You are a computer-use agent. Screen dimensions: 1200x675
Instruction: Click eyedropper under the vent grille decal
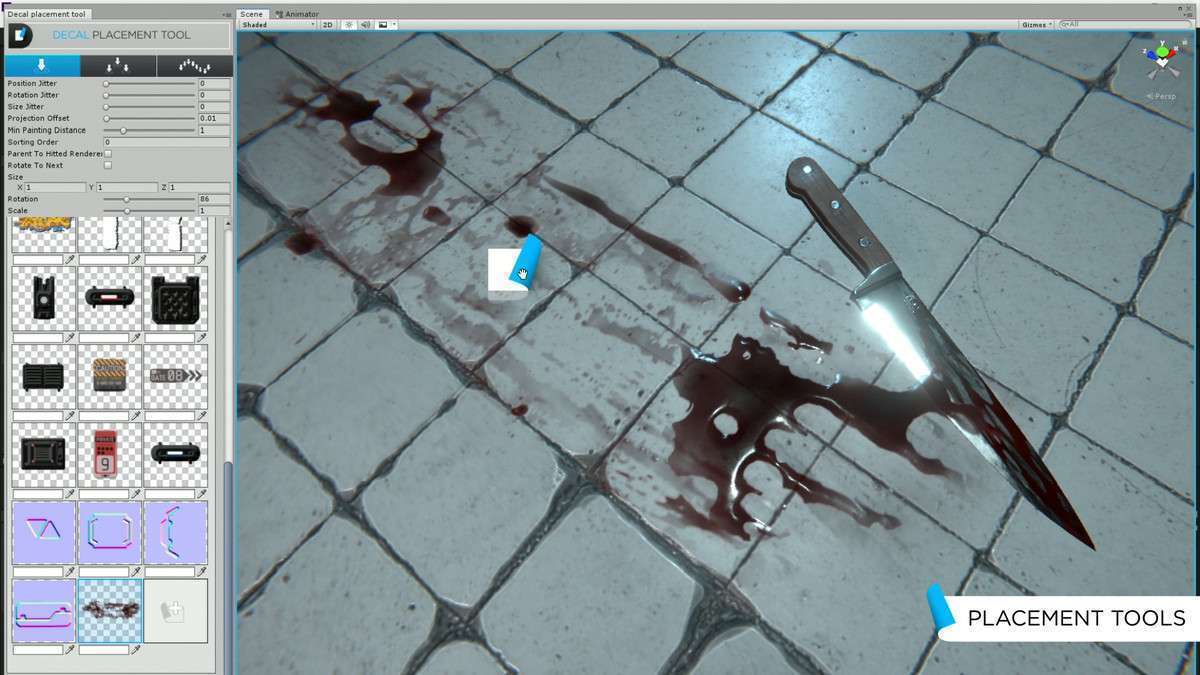71,416
